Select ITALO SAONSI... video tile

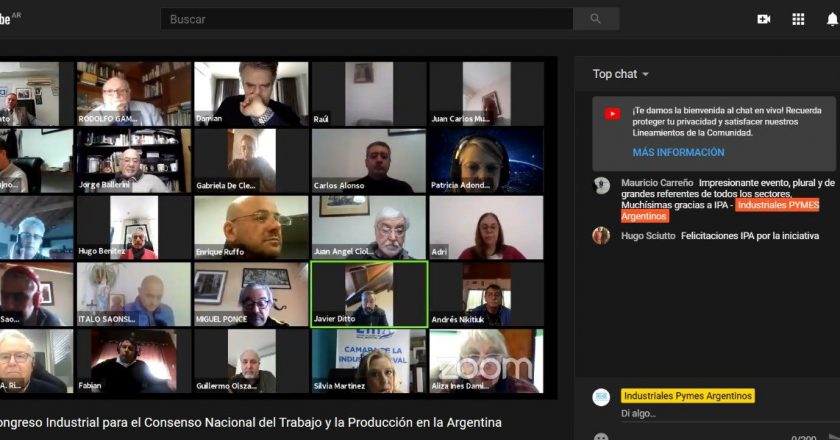point(134,294)
